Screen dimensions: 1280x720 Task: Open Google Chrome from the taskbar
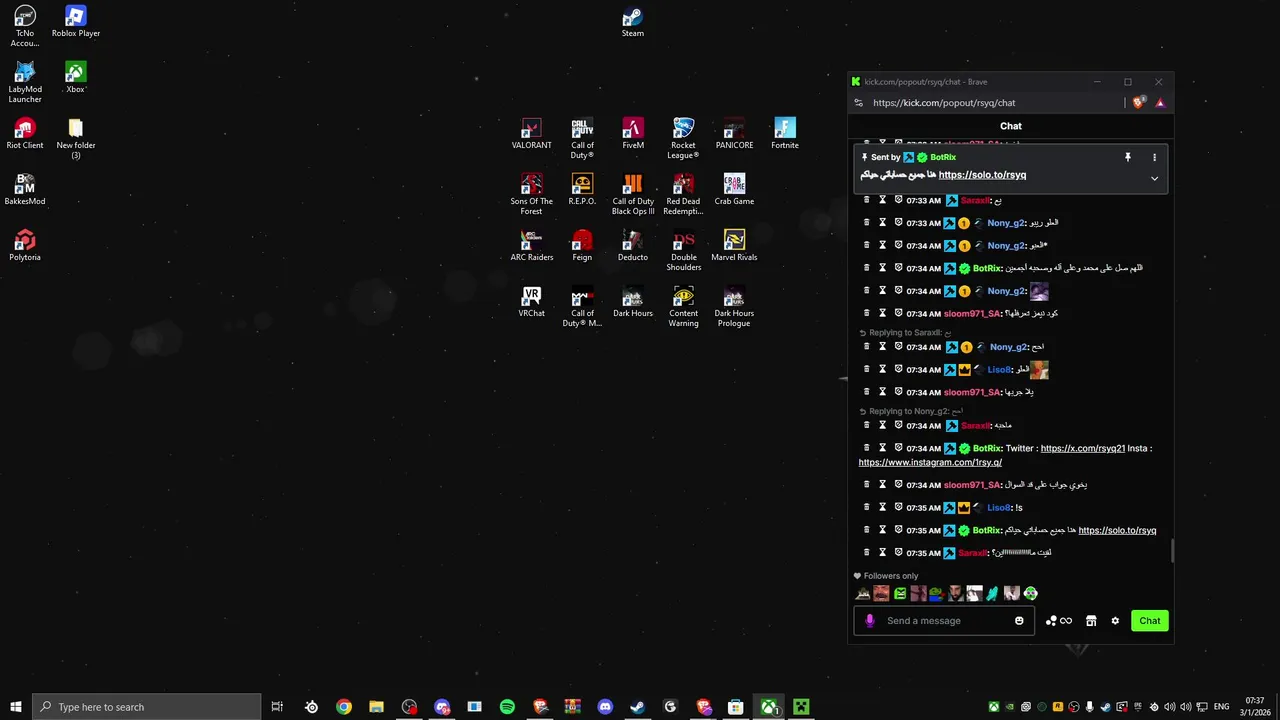[x=344, y=707]
